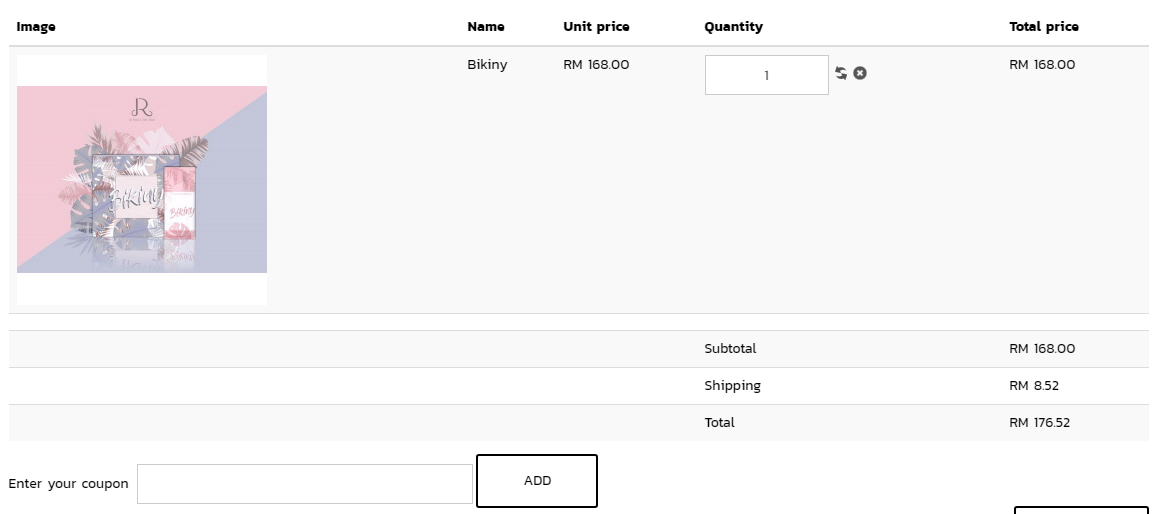This screenshot has height=514, width=1163.
Task: Open the Bikiny product thumbnail image
Action: [x=142, y=180]
